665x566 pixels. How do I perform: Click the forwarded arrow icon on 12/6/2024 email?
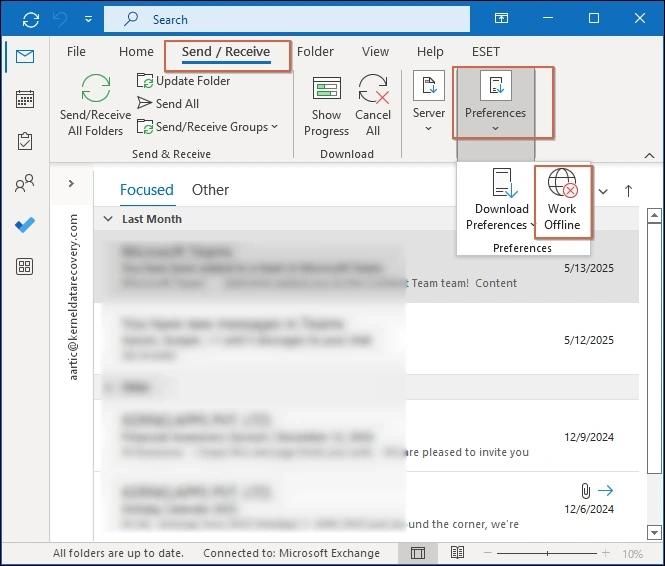click(x=606, y=491)
